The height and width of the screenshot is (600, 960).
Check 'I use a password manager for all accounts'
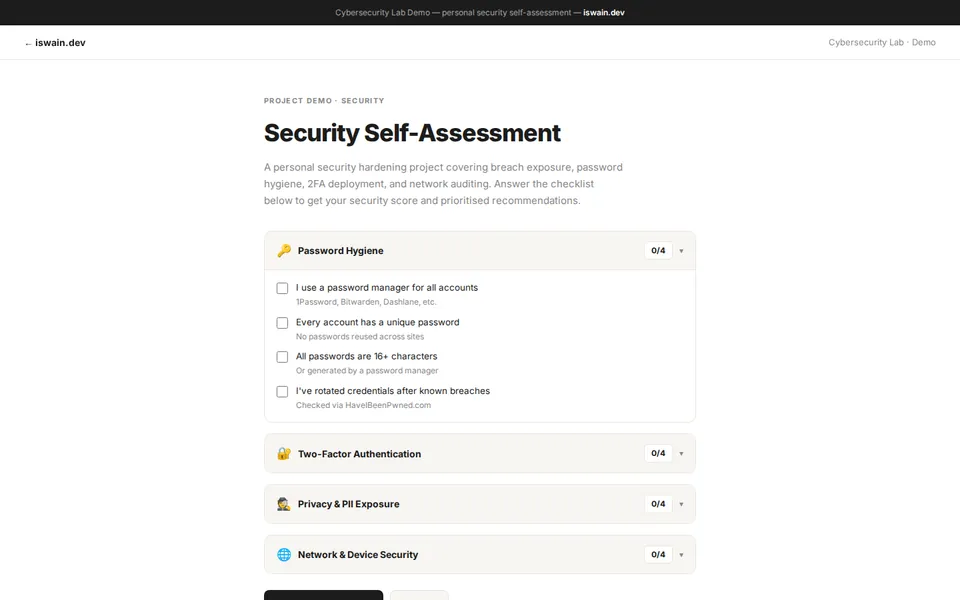click(x=282, y=288)
